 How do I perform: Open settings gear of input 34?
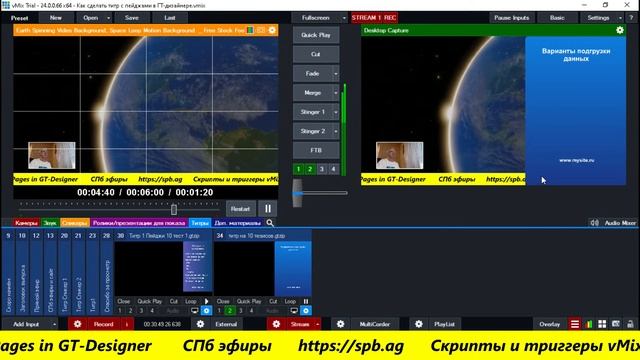pyautogui.click(x=306, y=311)
